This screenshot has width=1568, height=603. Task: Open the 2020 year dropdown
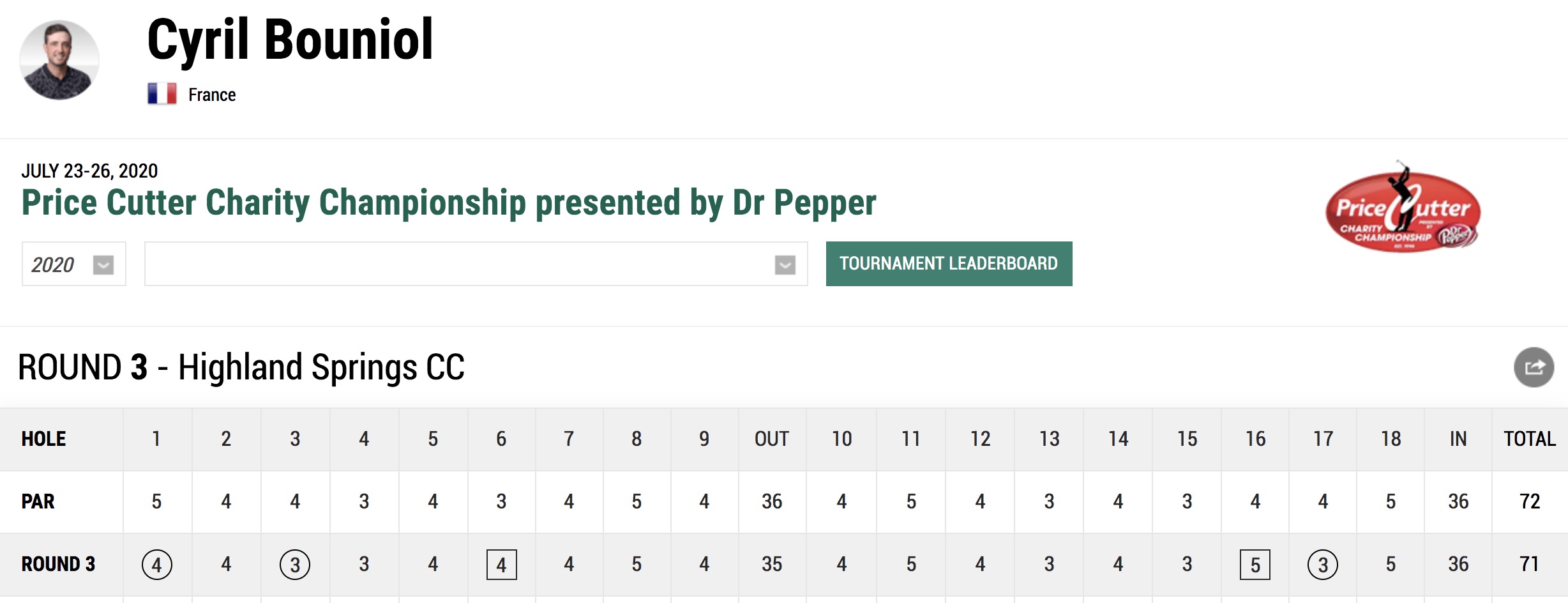(74, 264)
